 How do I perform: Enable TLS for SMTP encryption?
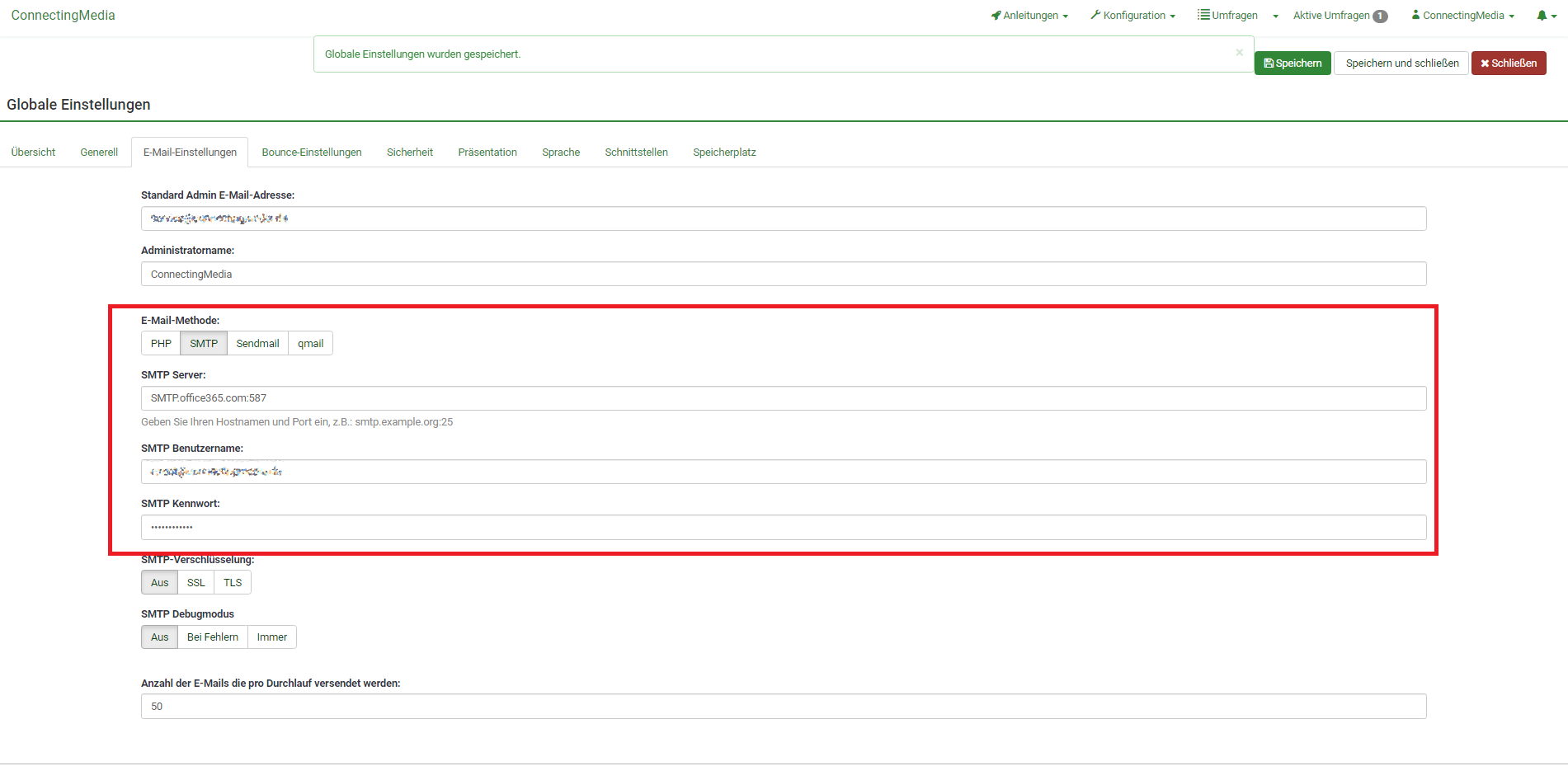click(x=233, y=583)
